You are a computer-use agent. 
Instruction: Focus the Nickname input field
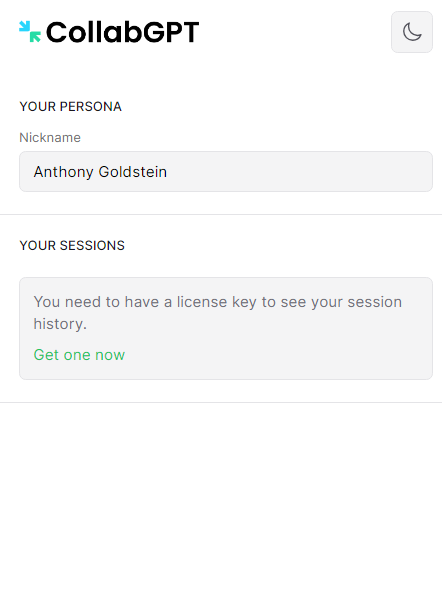point(226,171)
